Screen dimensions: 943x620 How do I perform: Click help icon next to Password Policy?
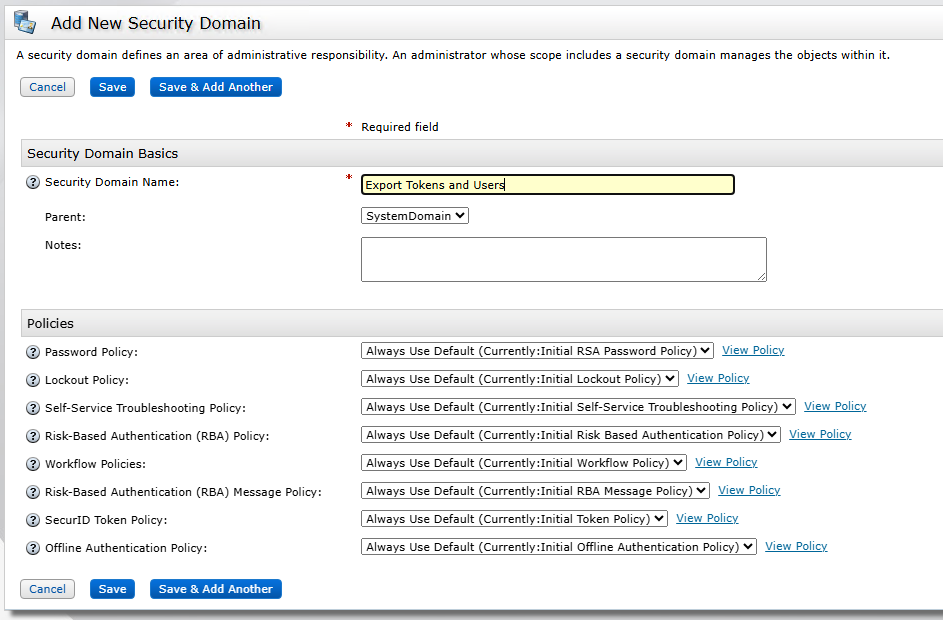(x=33, y=353)
